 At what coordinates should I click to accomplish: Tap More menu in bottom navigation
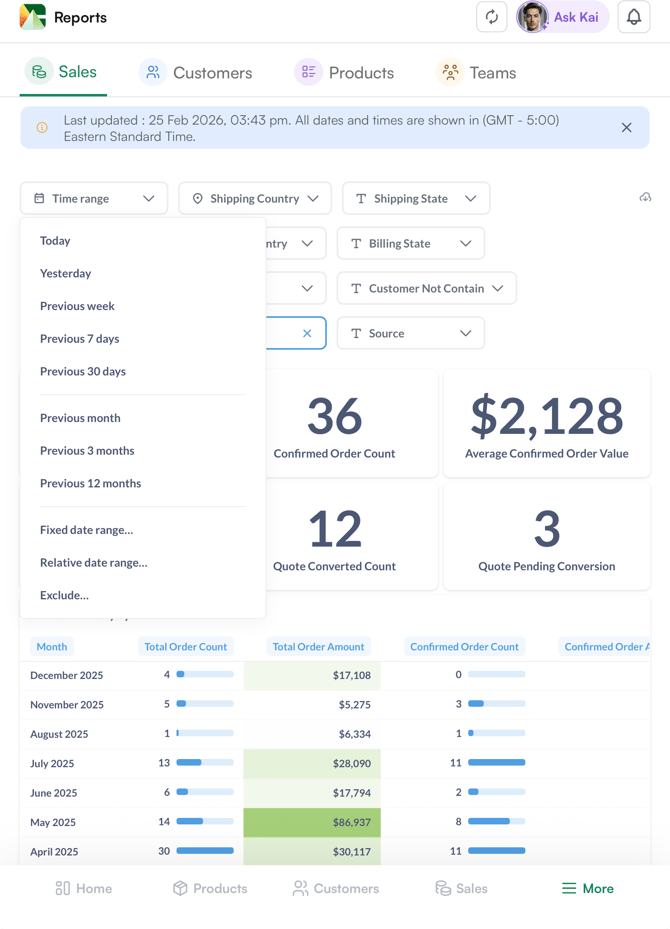coord(588,888)
